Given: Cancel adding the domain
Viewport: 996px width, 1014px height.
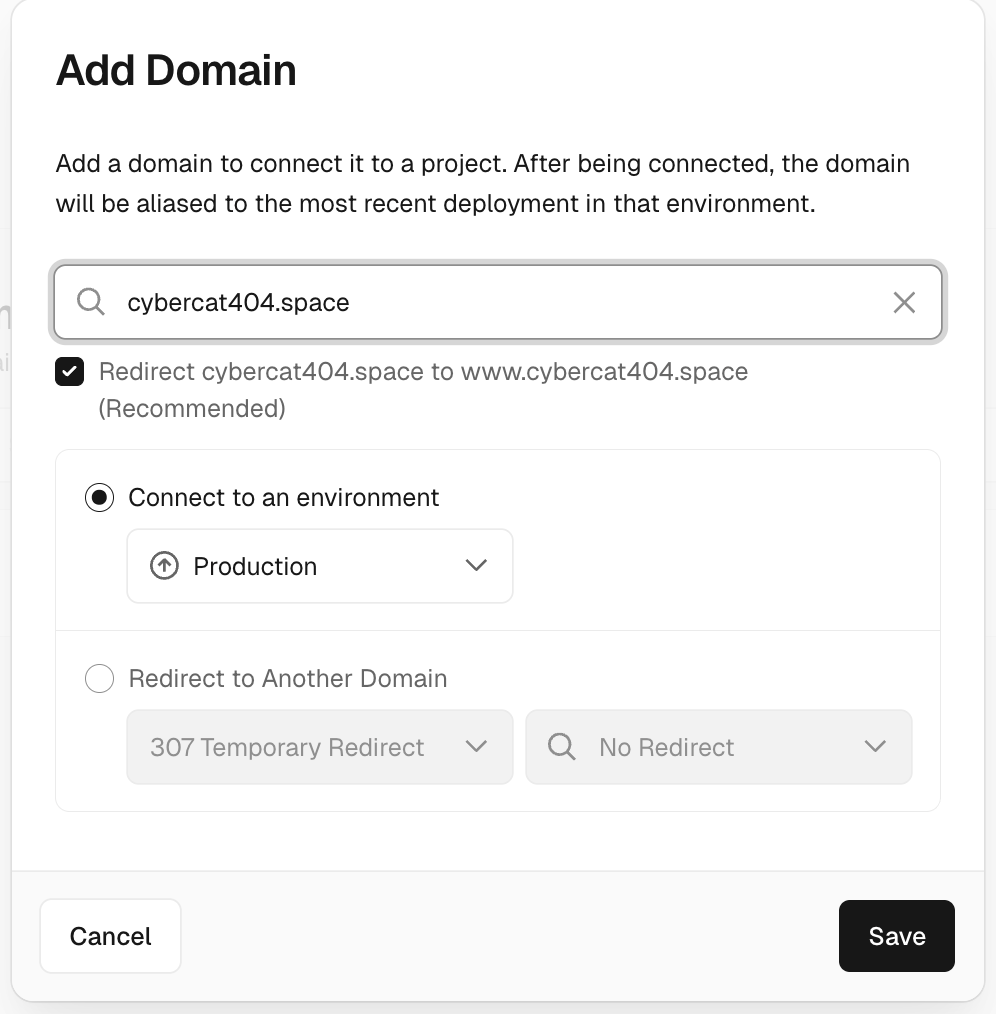Looking at the screenshot, I should (111, 936).
